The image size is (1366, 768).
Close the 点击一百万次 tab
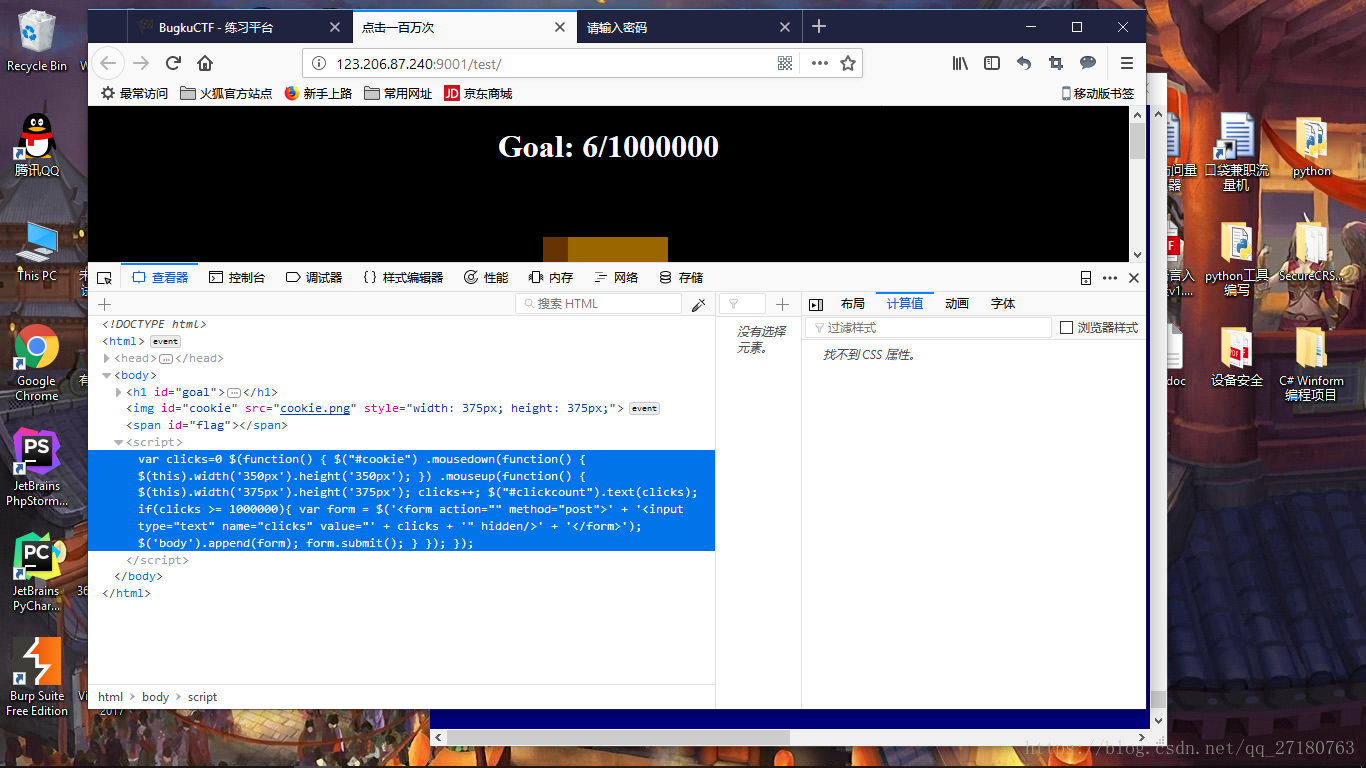pyautogui.click(x=559, y=28)
